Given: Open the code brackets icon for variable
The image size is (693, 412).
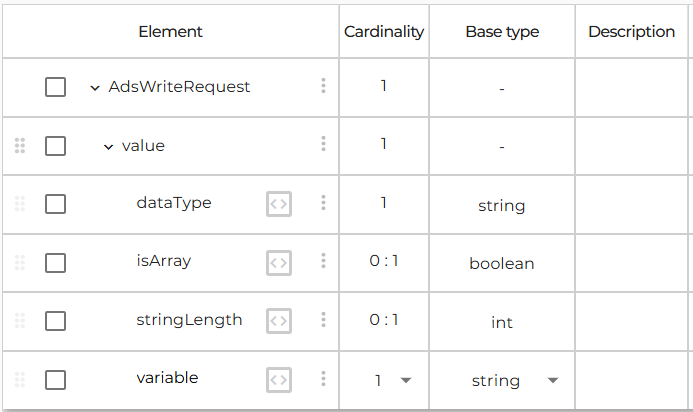Looking at the screenshot, I should tap(279, 379).
